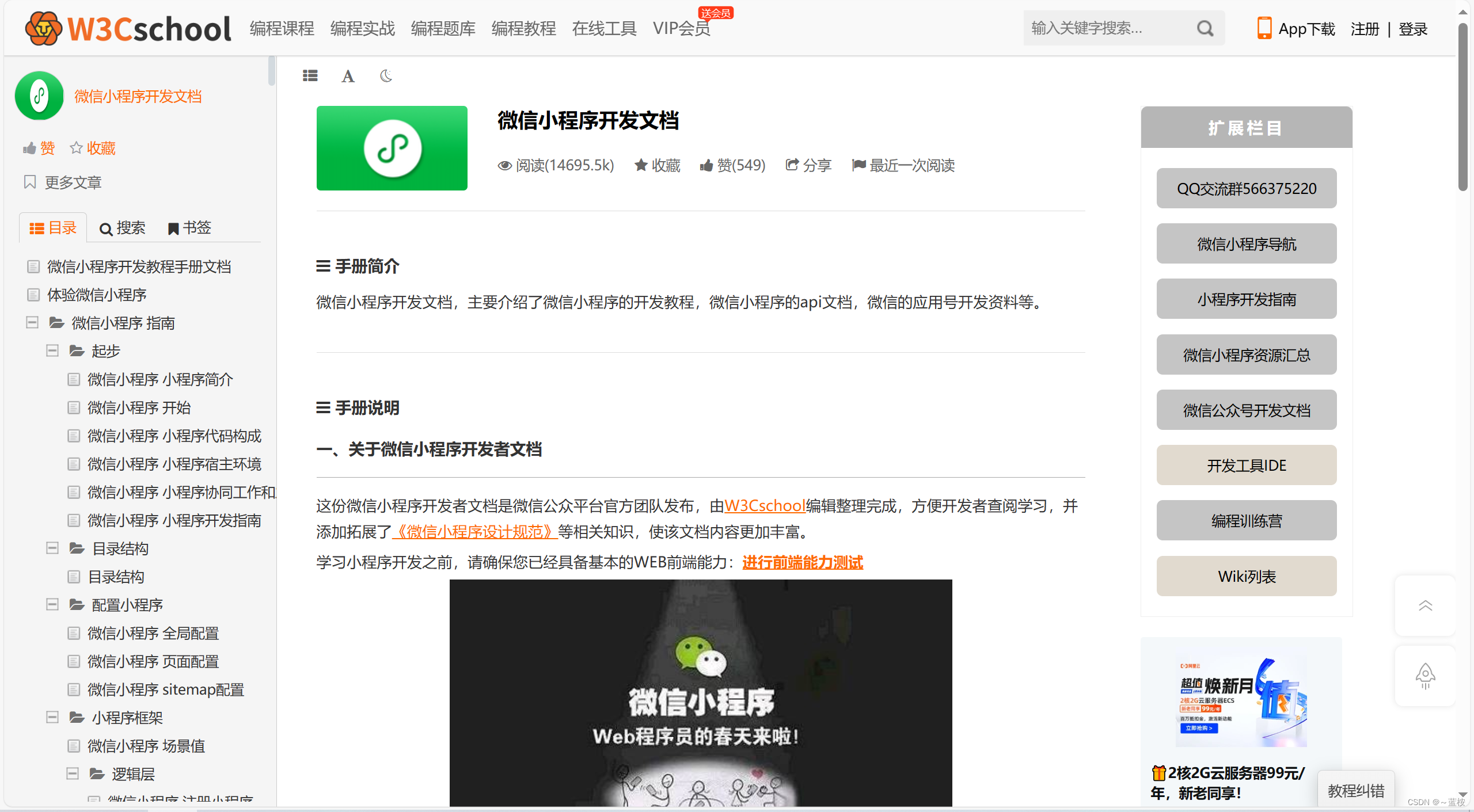Open the 编程课程 menu
The image size is (1474, 812).
pyautogui.click(x=282, y=28)
